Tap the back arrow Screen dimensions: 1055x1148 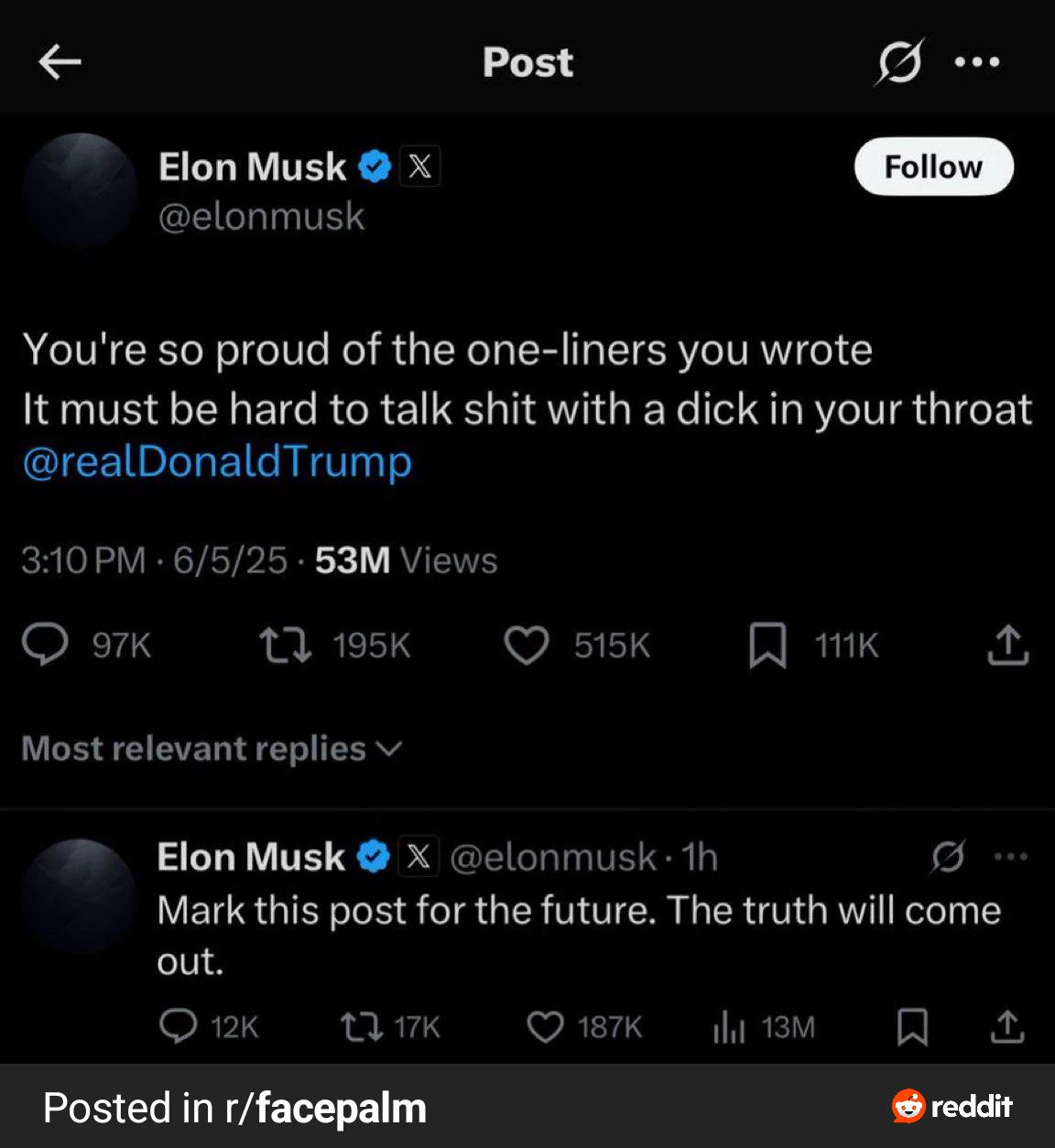[x=60, y=62]
